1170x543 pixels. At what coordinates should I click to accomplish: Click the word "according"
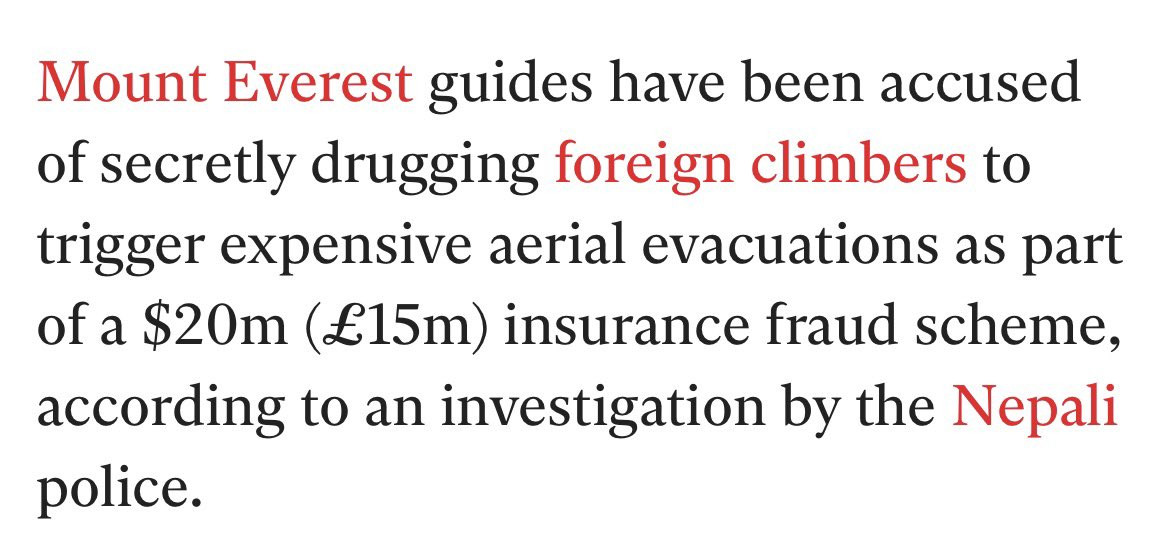coord(160,411)
